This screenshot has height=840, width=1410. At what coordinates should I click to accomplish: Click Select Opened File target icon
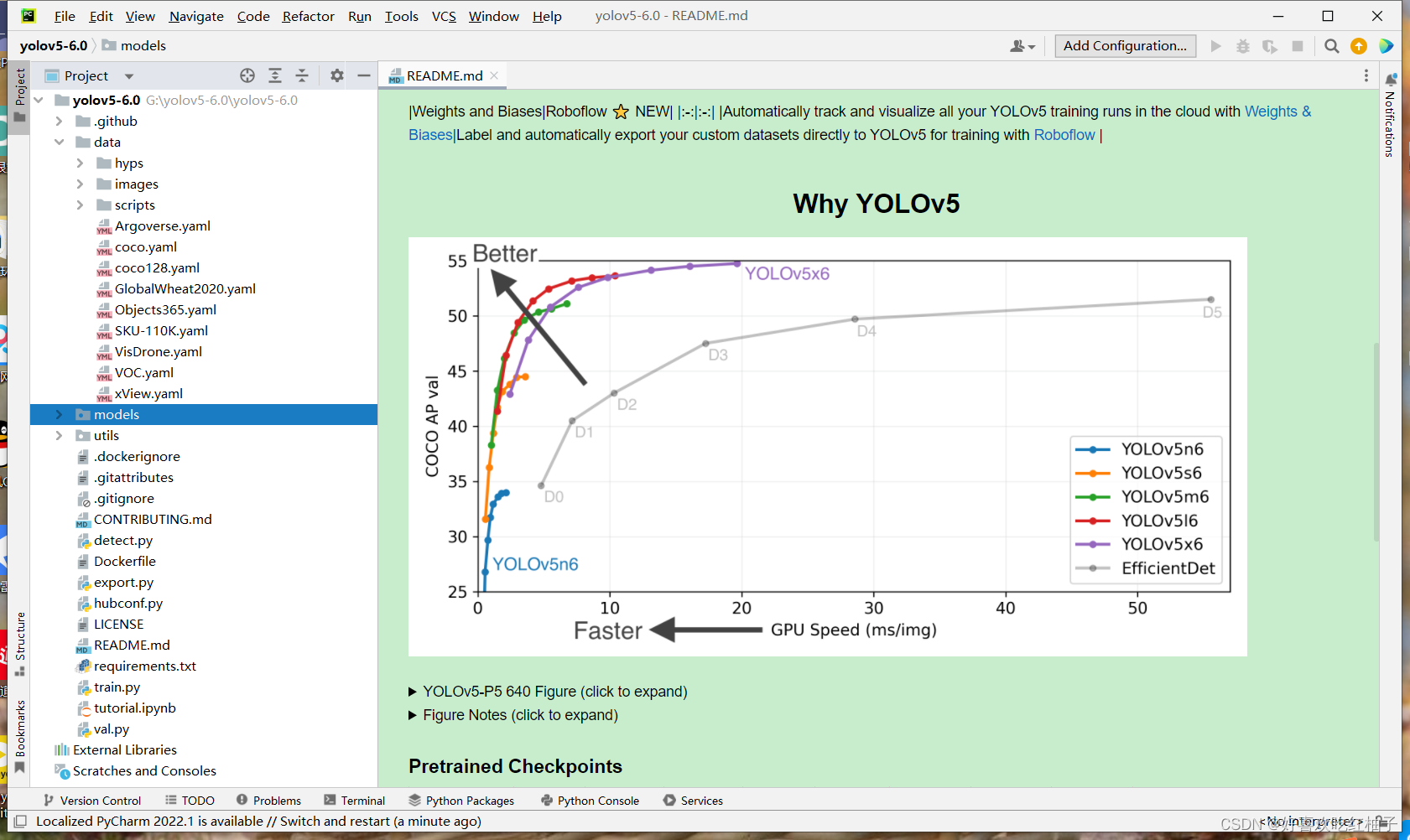(x=247, y=75)
